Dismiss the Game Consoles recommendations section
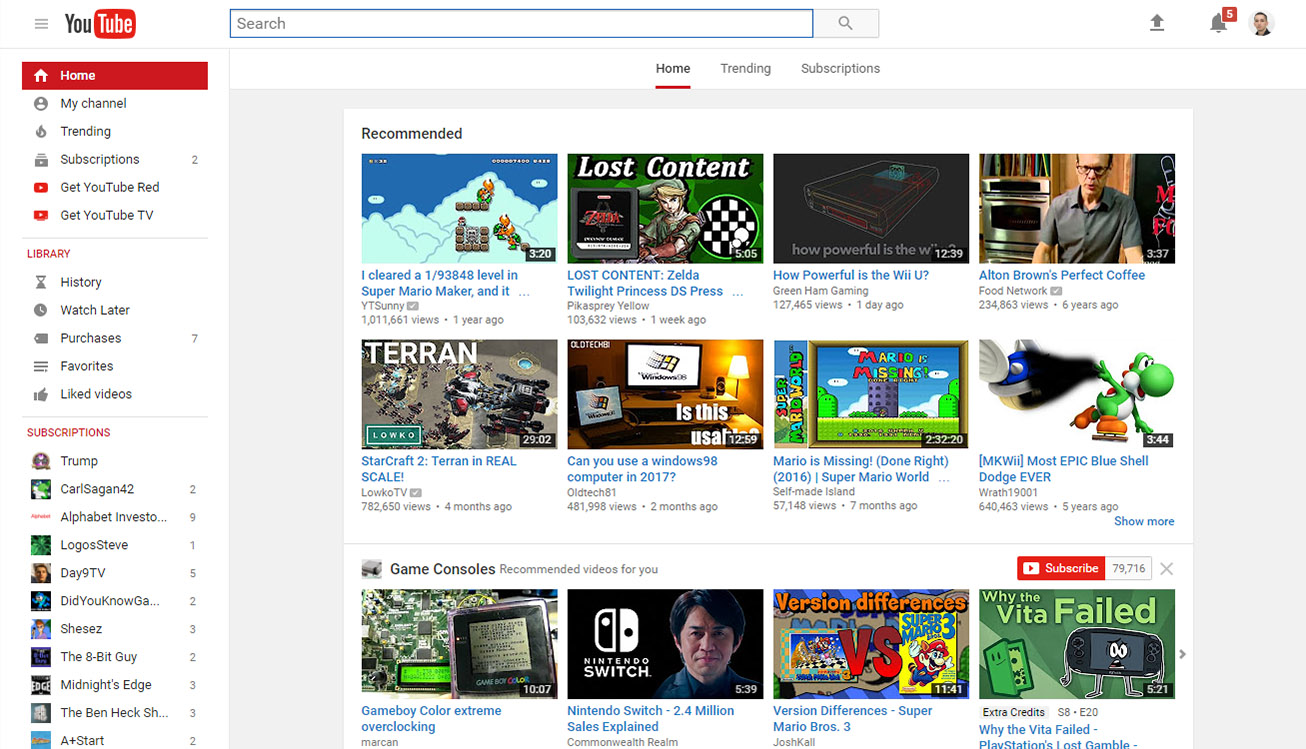Screen dimensions: 1306x749 tap(1166, 567)
